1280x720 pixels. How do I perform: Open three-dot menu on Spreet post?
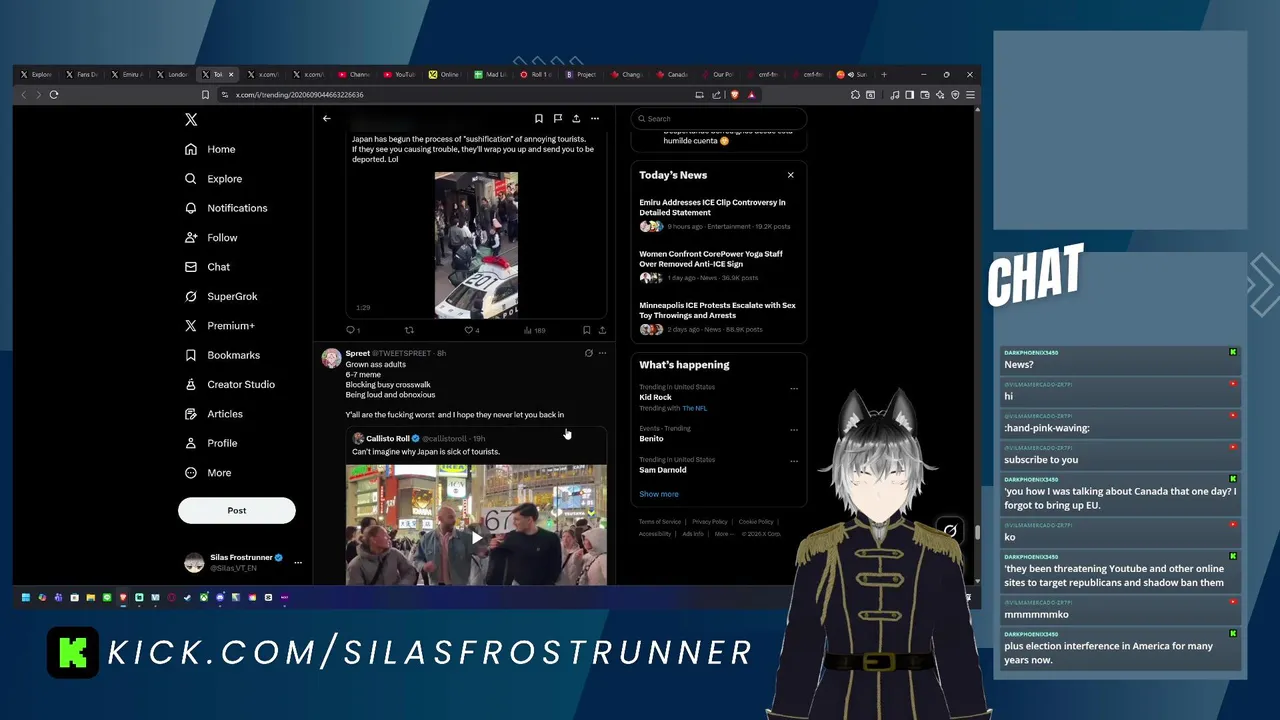pos(602,353)
